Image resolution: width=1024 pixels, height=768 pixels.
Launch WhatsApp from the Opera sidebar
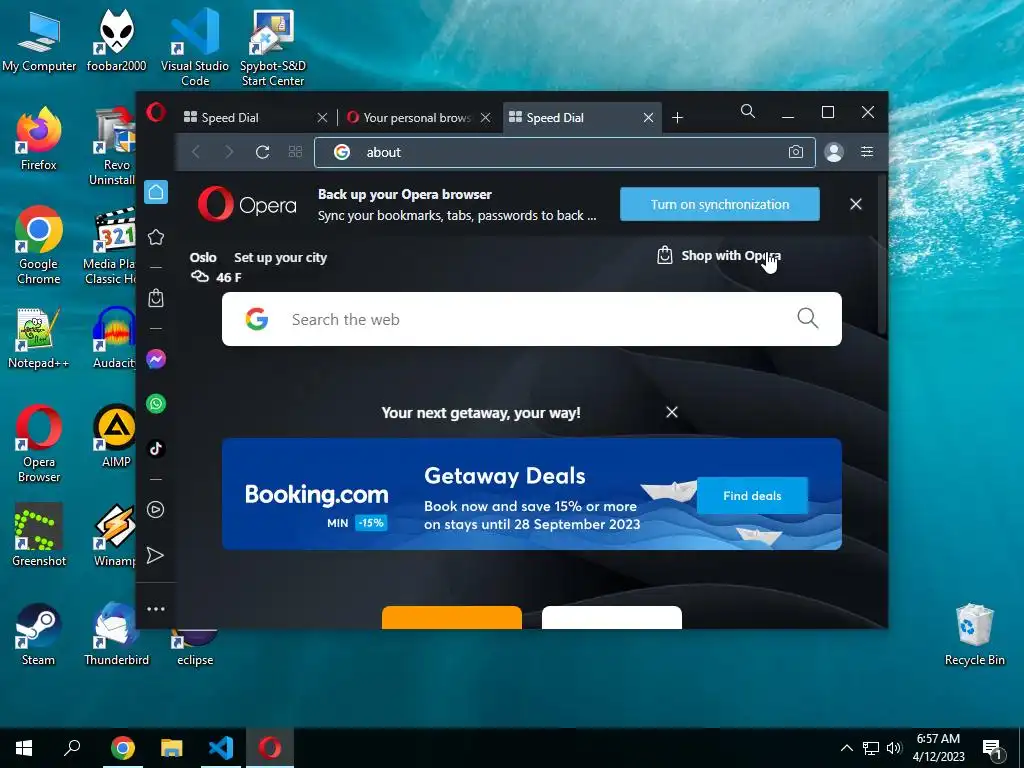[156, 404]
